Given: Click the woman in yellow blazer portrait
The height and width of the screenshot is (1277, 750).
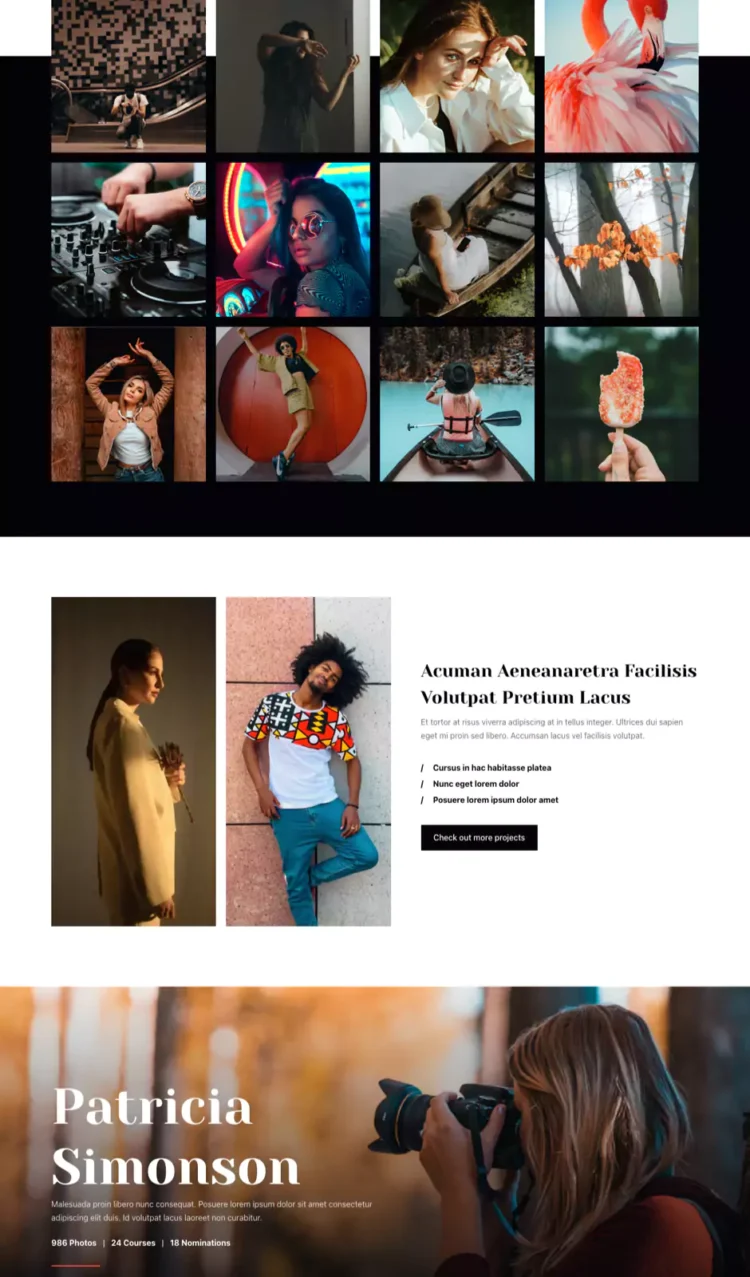Looking at the screenshot, I should pos(133,761).
